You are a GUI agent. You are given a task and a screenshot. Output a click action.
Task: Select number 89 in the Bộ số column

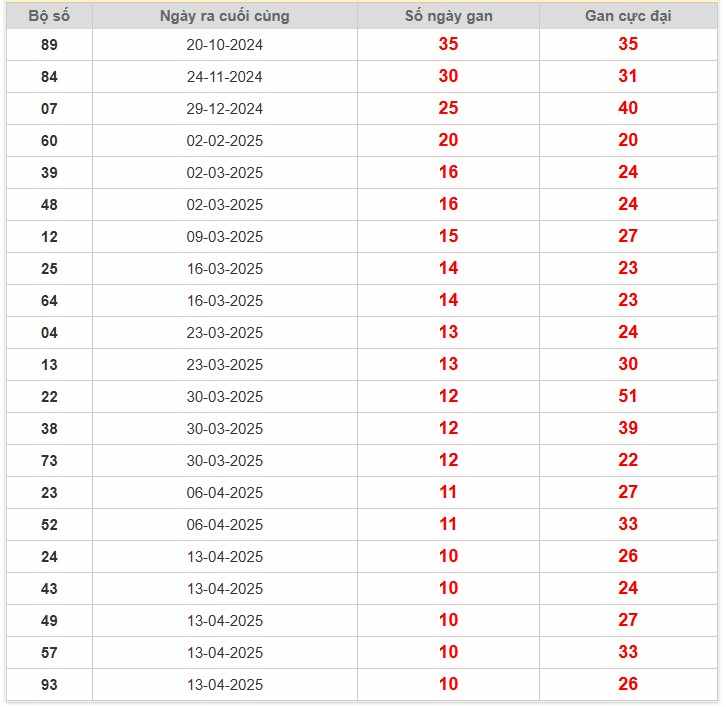point(49,45)
